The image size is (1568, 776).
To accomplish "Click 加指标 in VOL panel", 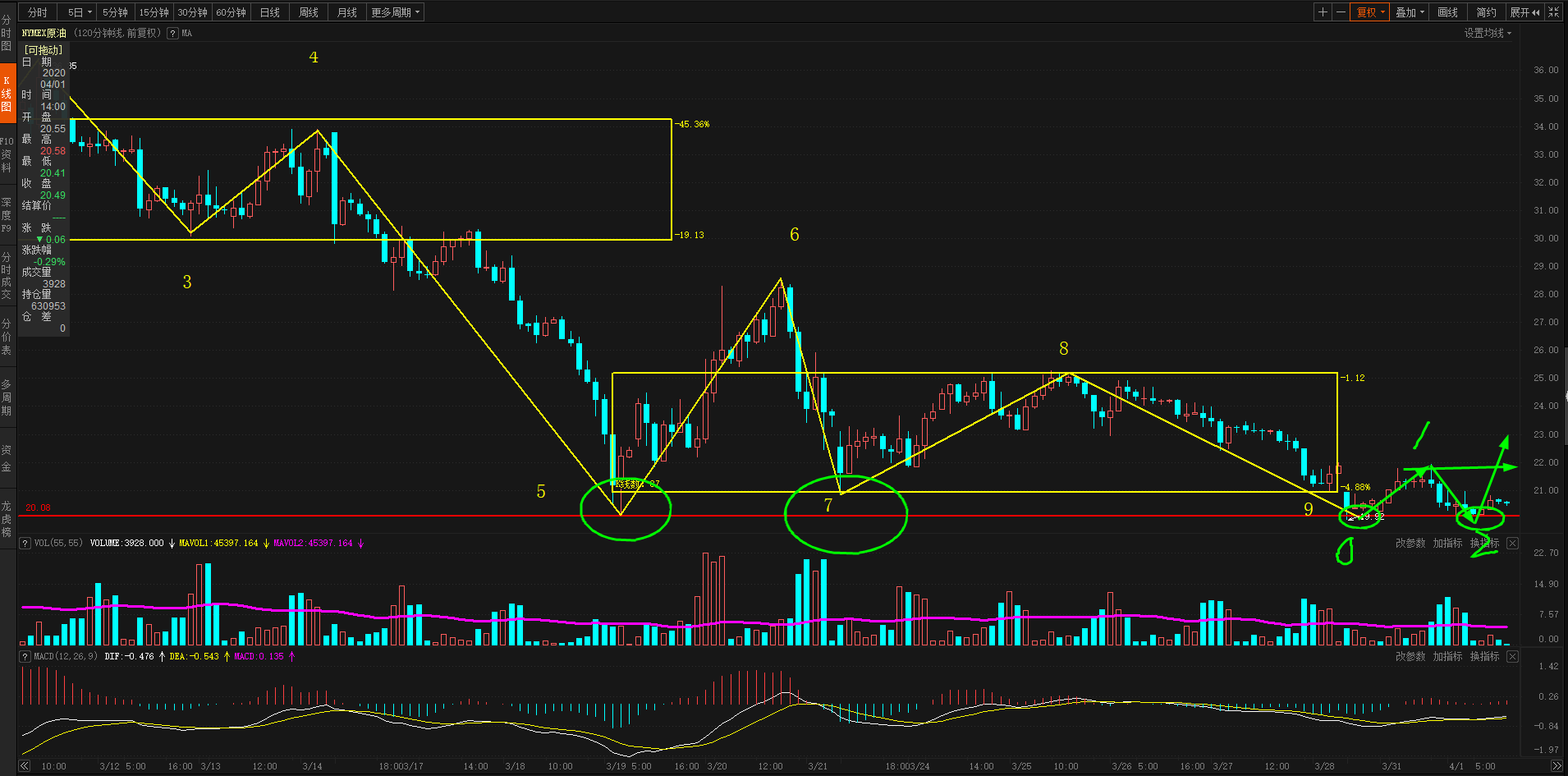I will tap(1447, 544).
